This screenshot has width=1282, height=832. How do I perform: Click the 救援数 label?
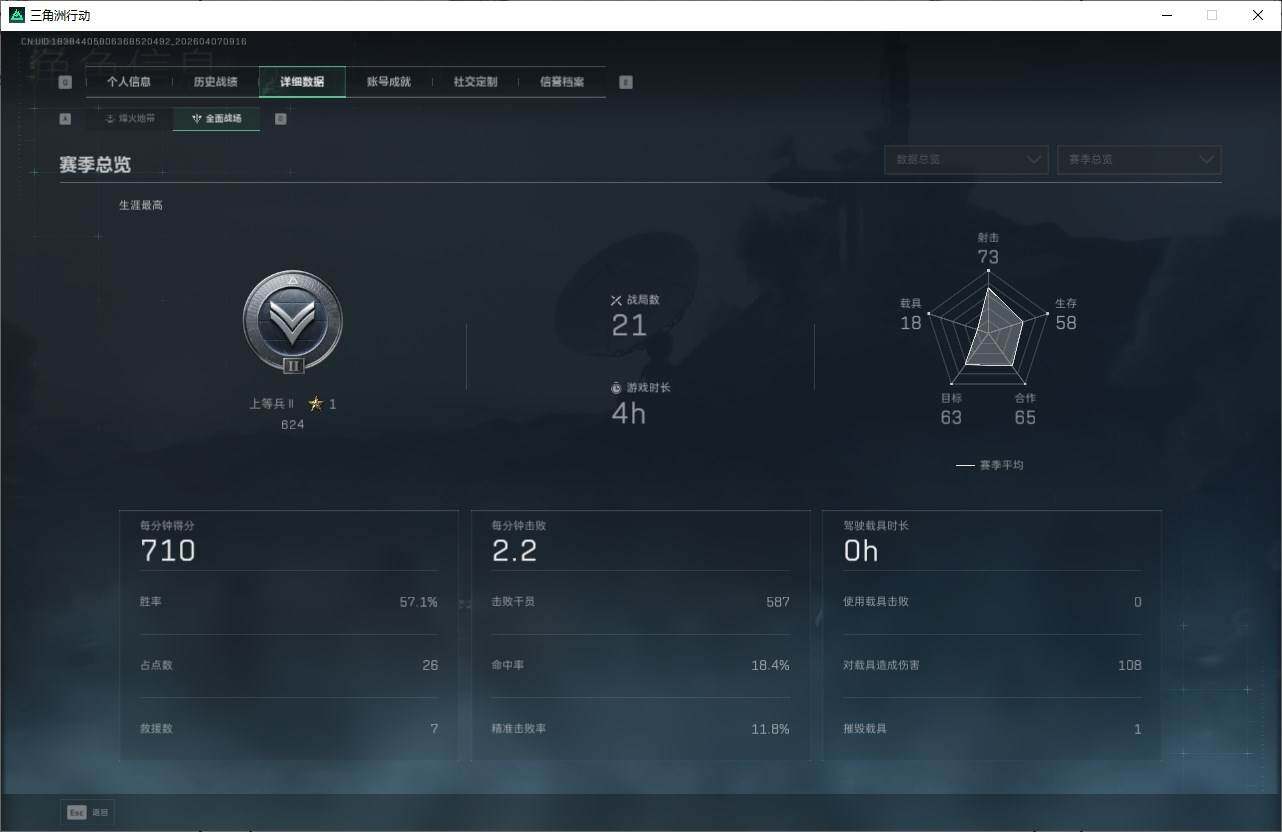click(156, 729)
